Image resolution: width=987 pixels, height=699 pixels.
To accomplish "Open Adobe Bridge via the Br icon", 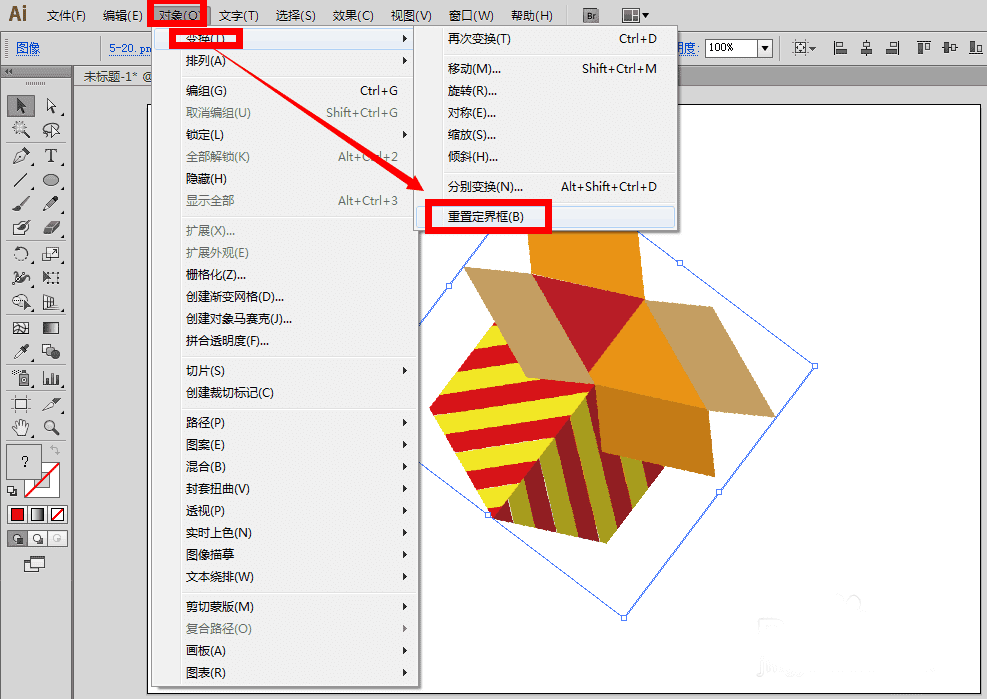I will click(590, 15).
